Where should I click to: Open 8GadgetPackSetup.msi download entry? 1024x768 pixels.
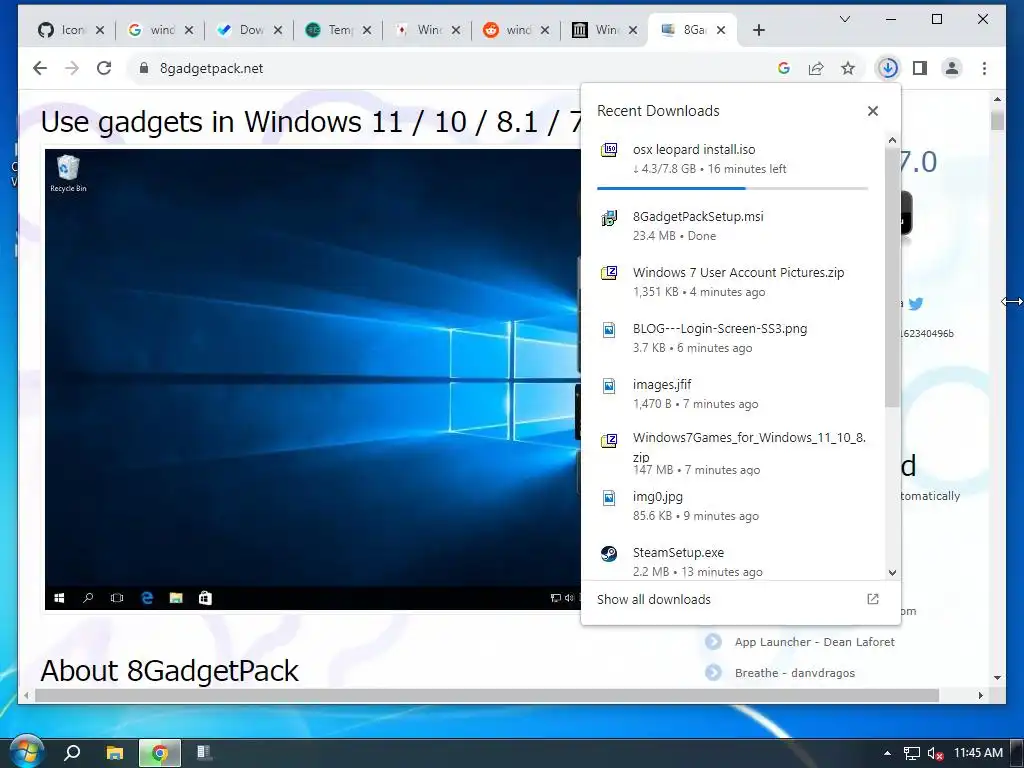point(733,225)
